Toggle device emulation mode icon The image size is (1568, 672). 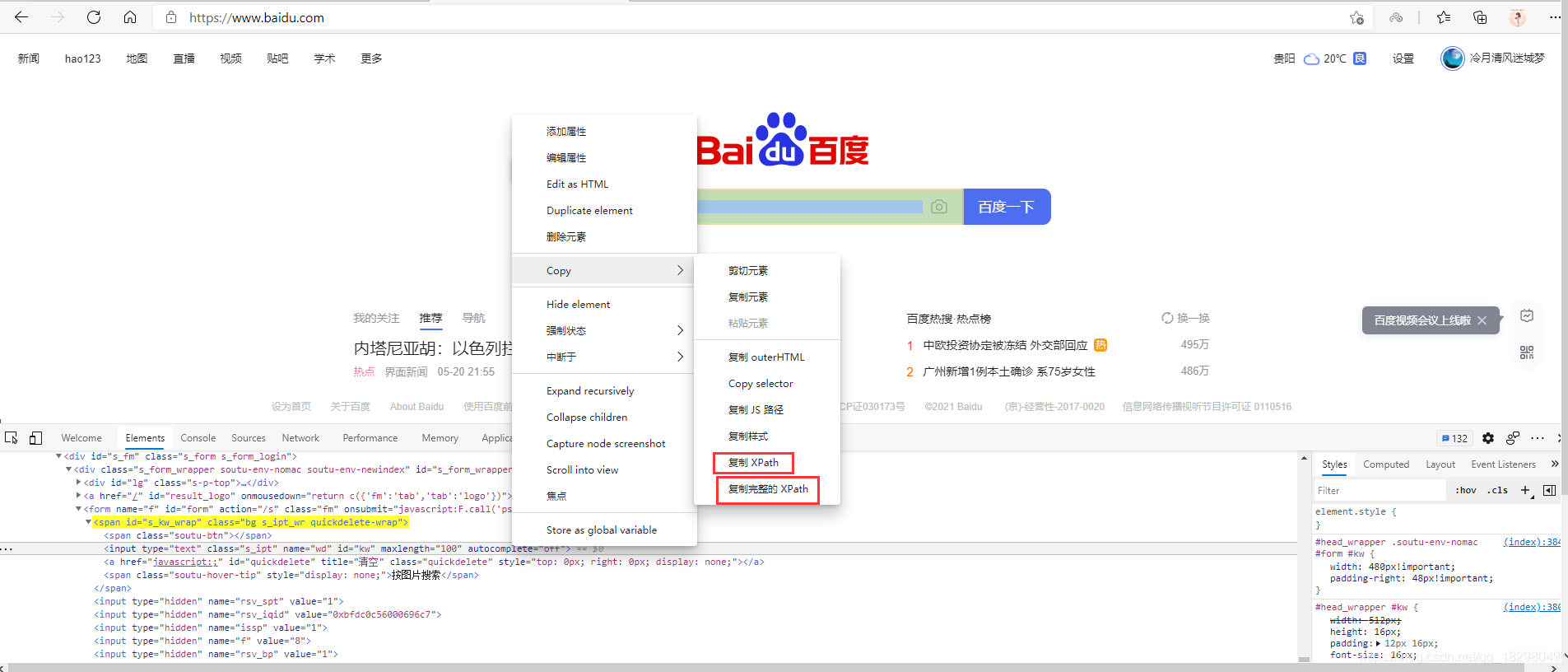pos(35,438)
